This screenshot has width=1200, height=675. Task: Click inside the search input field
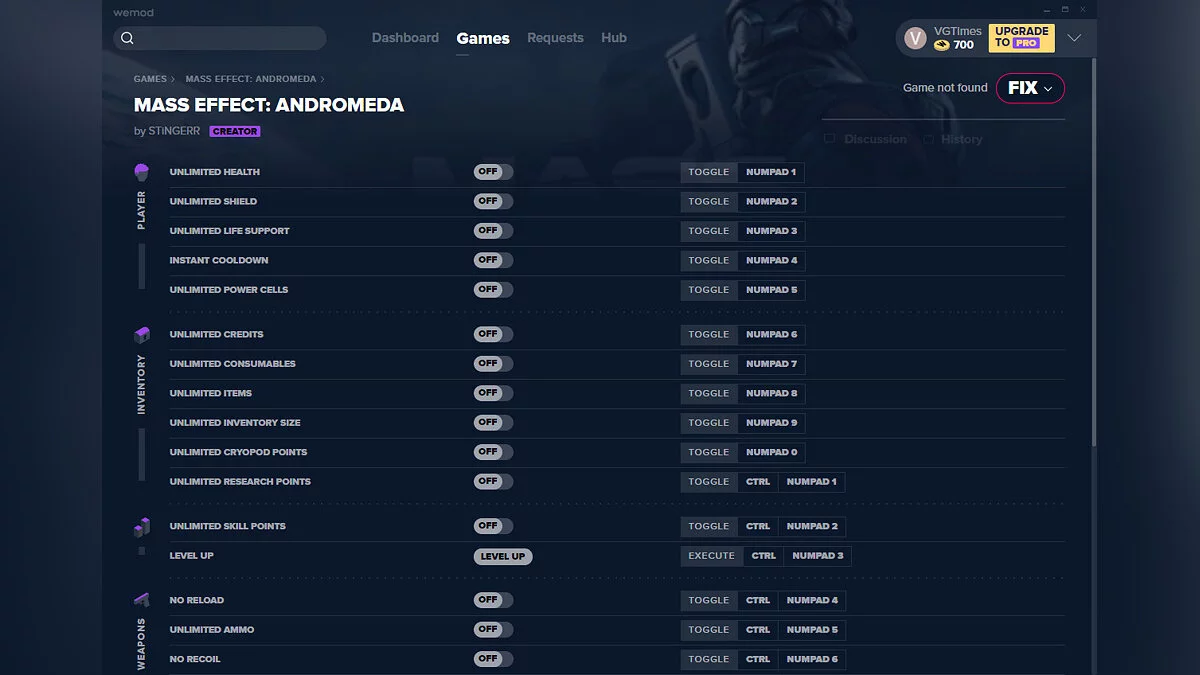pos(230,38)
